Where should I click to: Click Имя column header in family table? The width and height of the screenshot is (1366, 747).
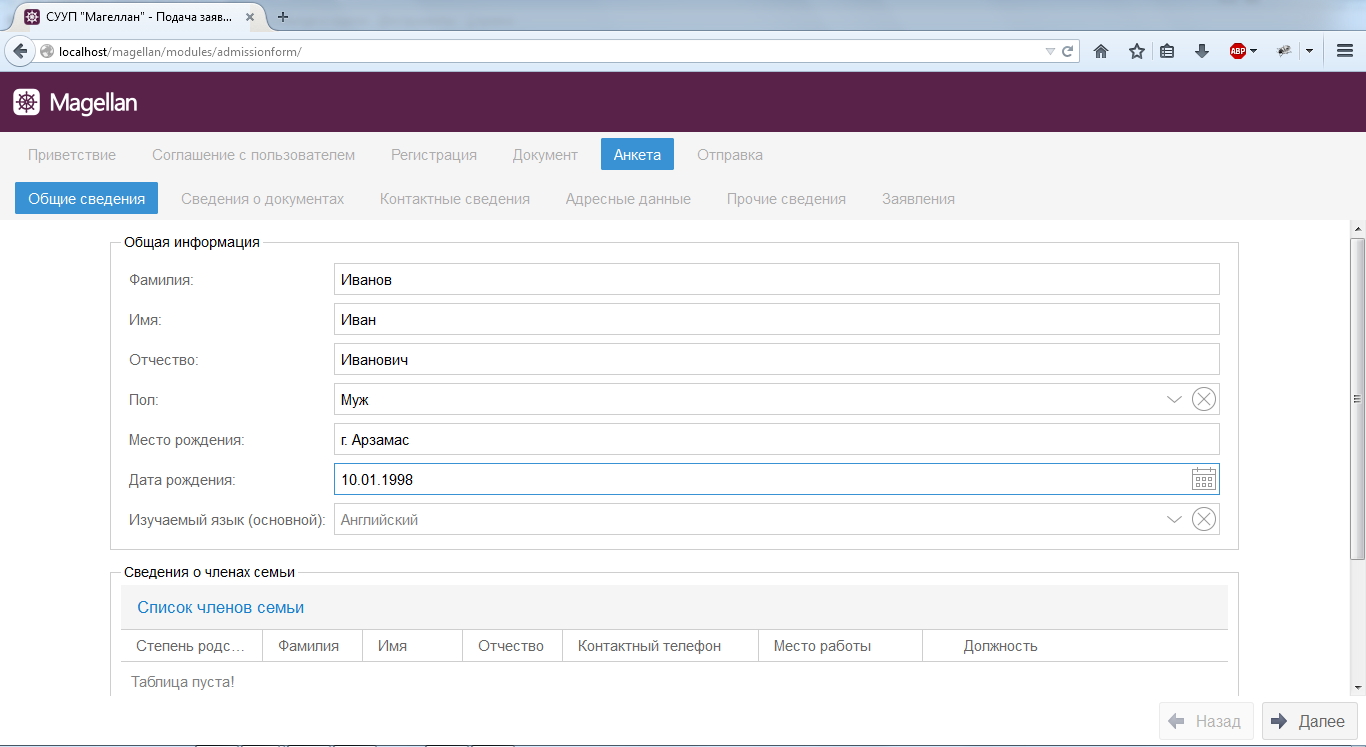pyautogui.click(x=412, y=646)
